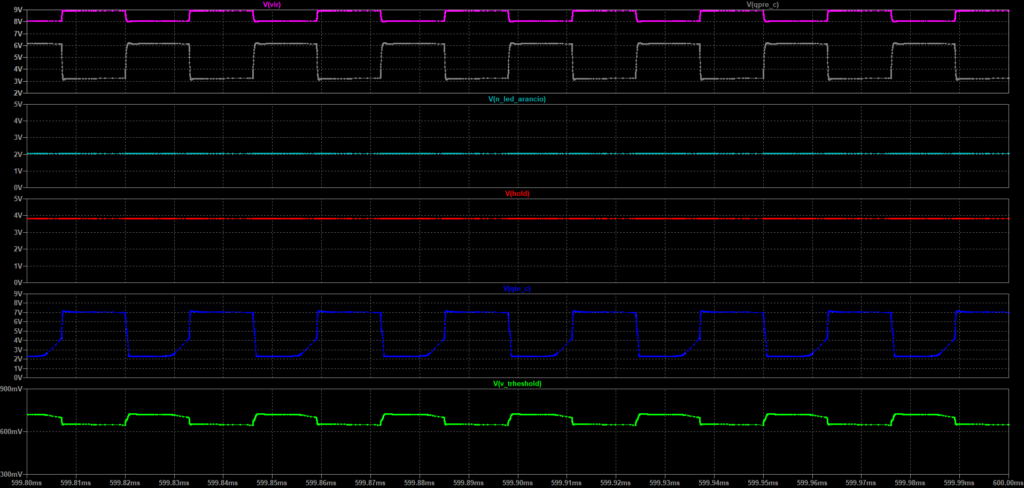Click the 600mV axis label in threshold pane
1024x488 pixels.
(12, 432)
